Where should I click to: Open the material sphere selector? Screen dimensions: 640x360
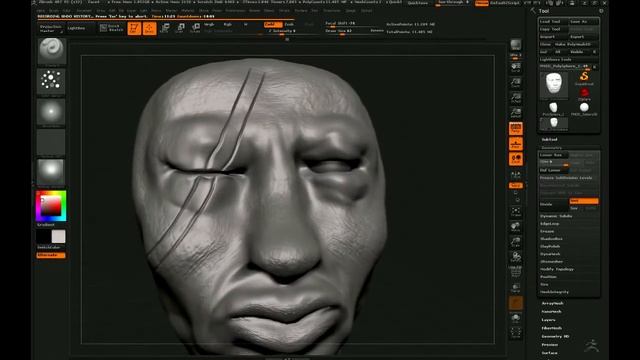click(51, 172)
